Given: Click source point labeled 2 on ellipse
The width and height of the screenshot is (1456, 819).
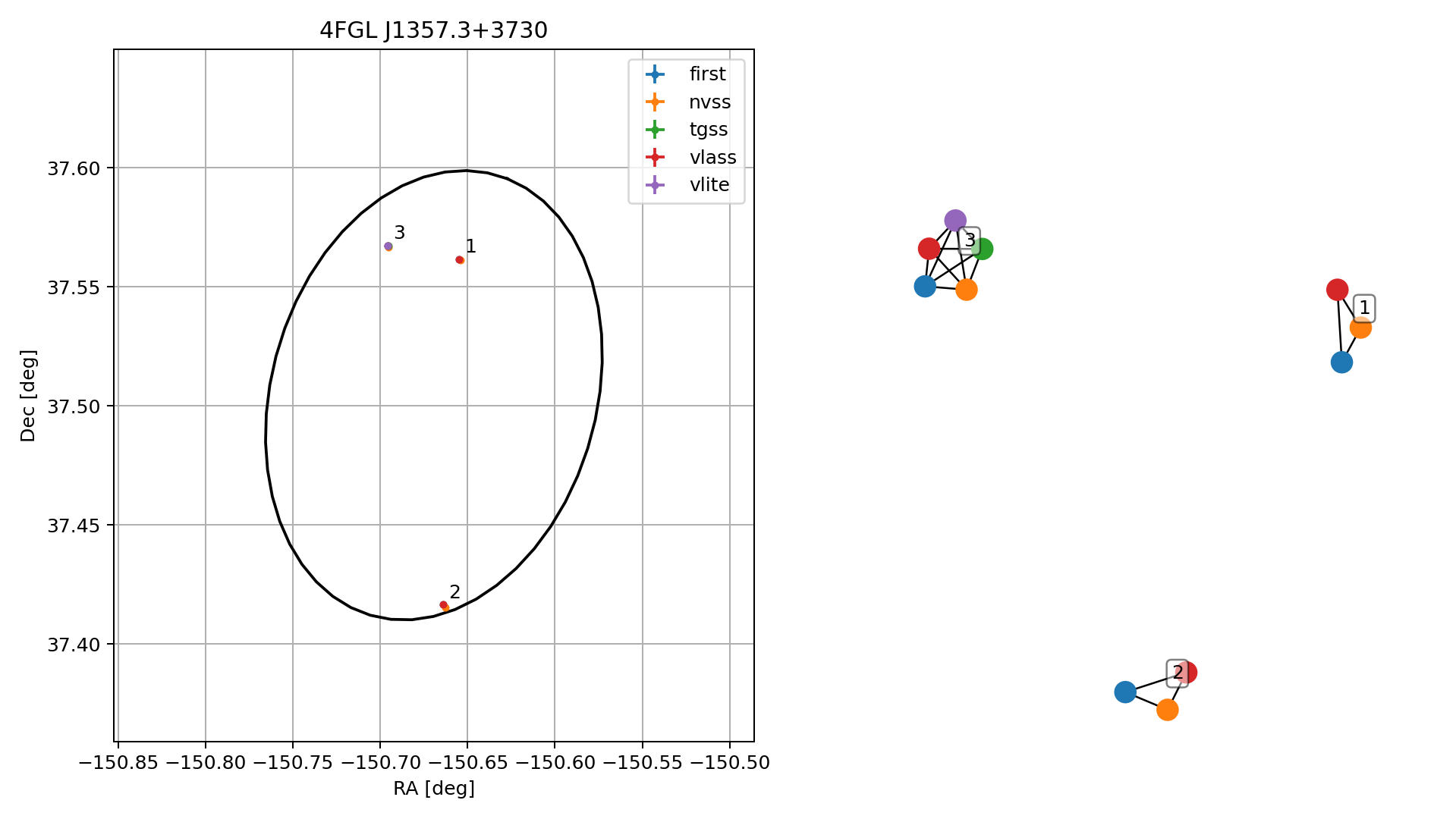Looking at the screenshot, I should tap(445, 607).
